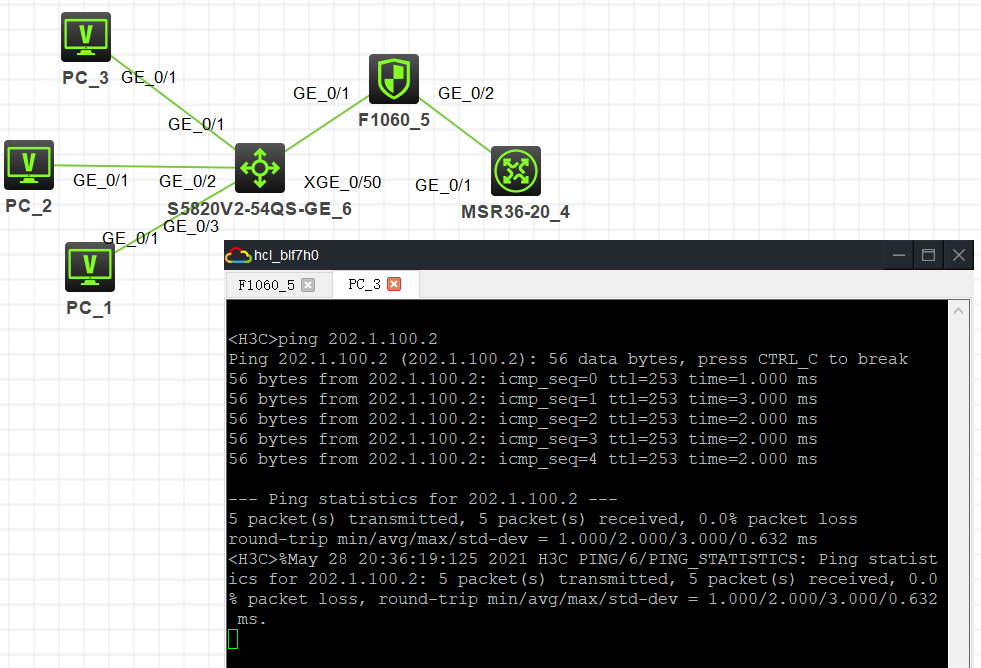Click the MSR36-20_4 device label
This screenshot has height=668, width=981.
point(516,212)
